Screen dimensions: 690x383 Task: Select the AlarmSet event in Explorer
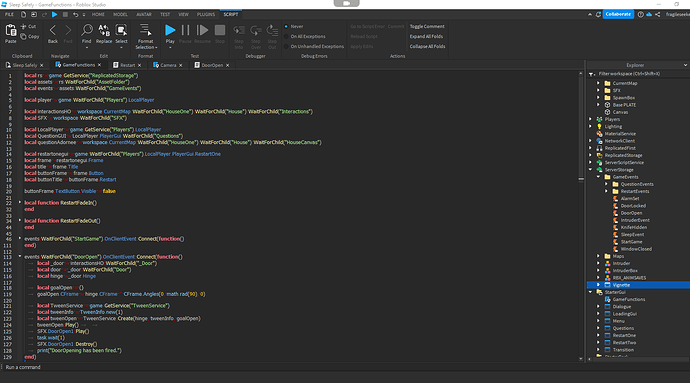pos(630,199)
